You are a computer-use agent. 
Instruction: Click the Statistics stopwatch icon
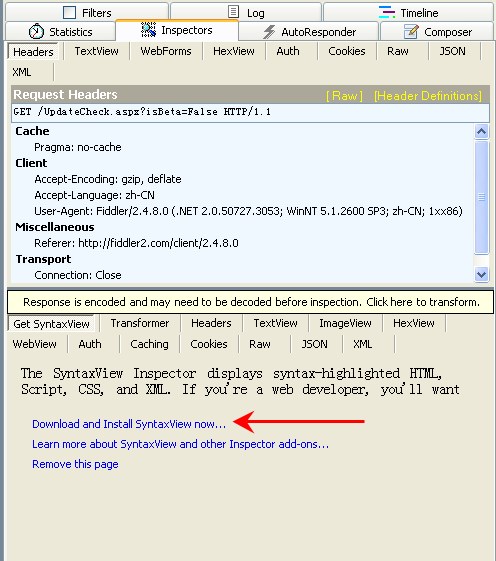point(36,31)
